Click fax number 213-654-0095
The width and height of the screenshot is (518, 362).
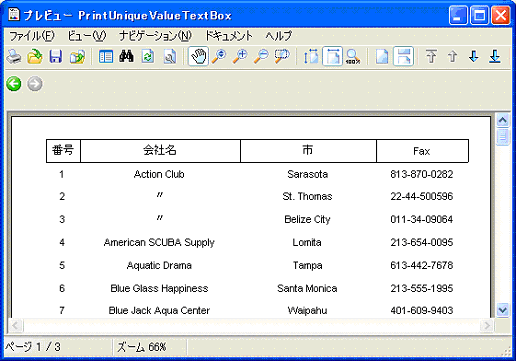coord(422,243)
